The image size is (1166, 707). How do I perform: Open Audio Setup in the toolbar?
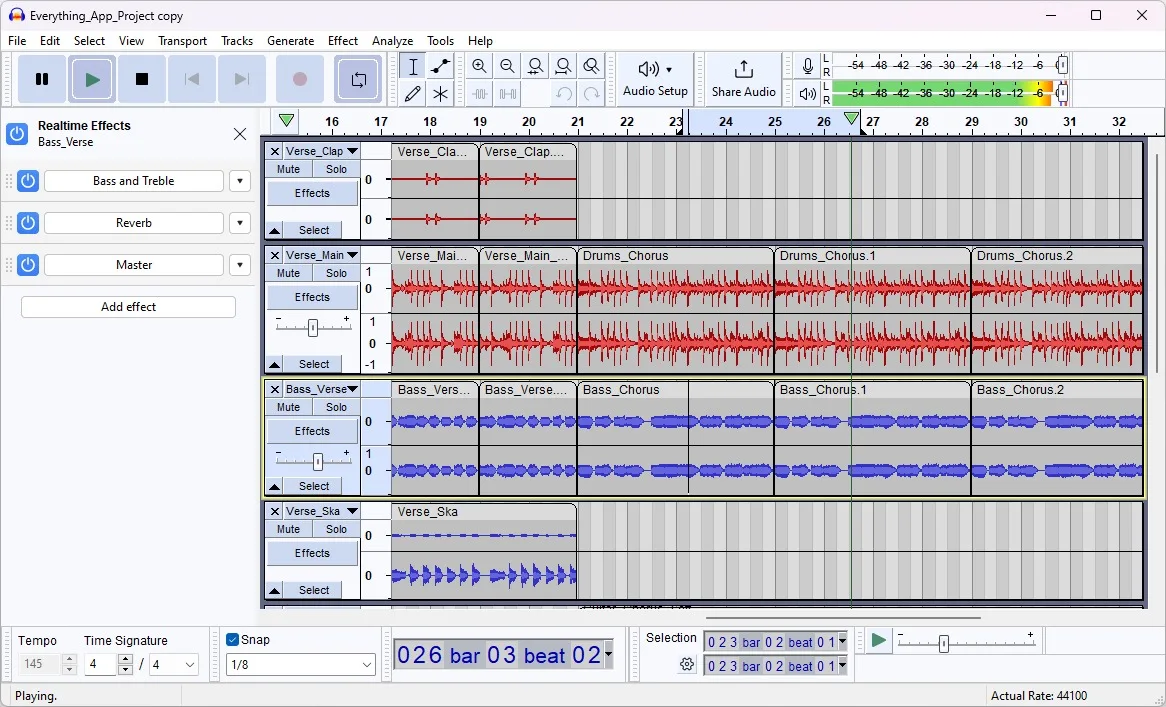tap(654, 78)
